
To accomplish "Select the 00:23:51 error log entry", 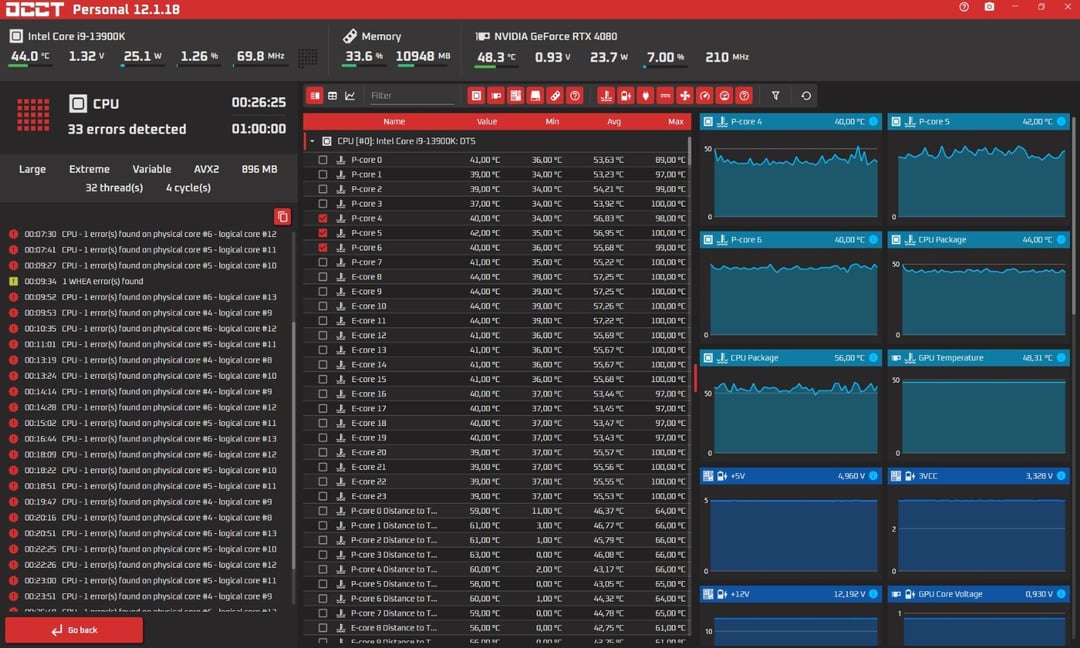I will [x=145, y=596].
